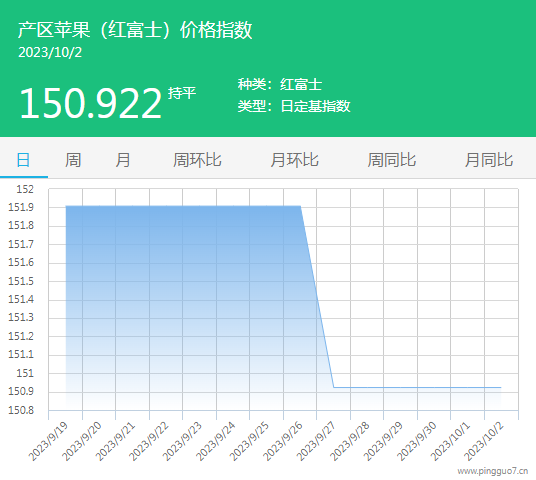This screenshot has height=480, width=536.
Task: Open the 月 monthly tab
Action: (x=123, y=160)
